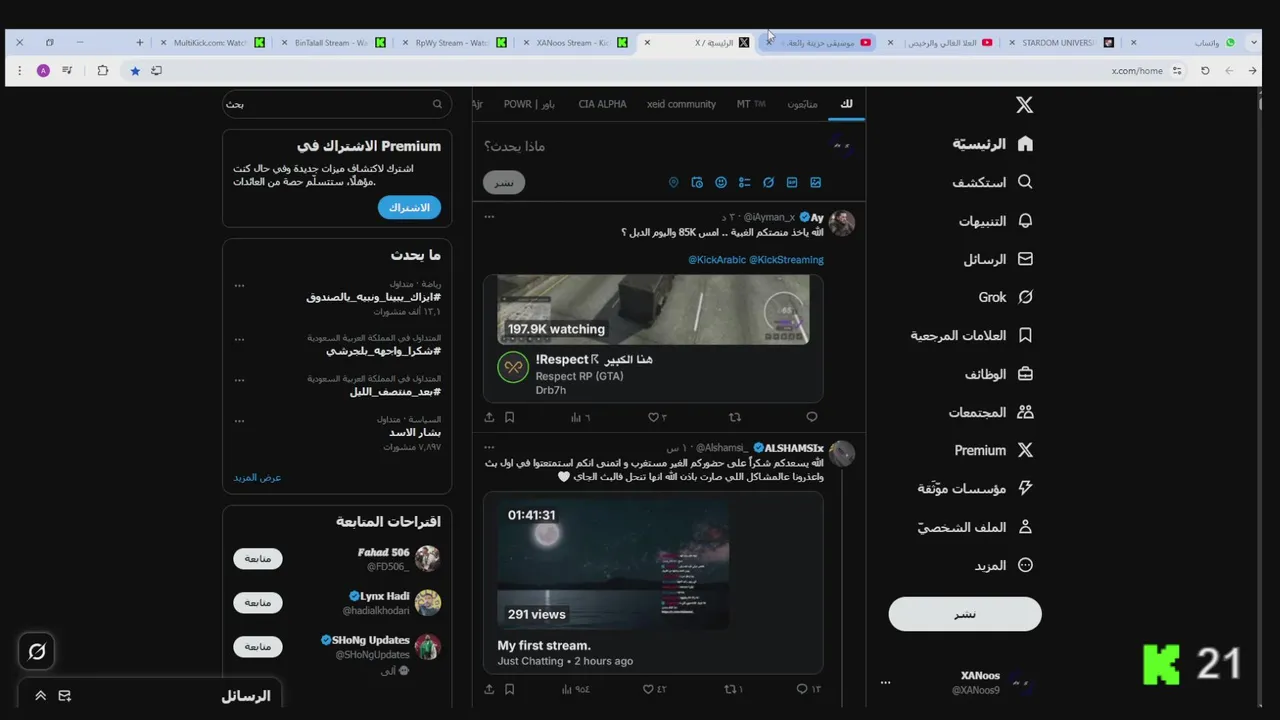Share ALSHAMSIx's post
The image size is (1280, 720).
coord(489,689)
